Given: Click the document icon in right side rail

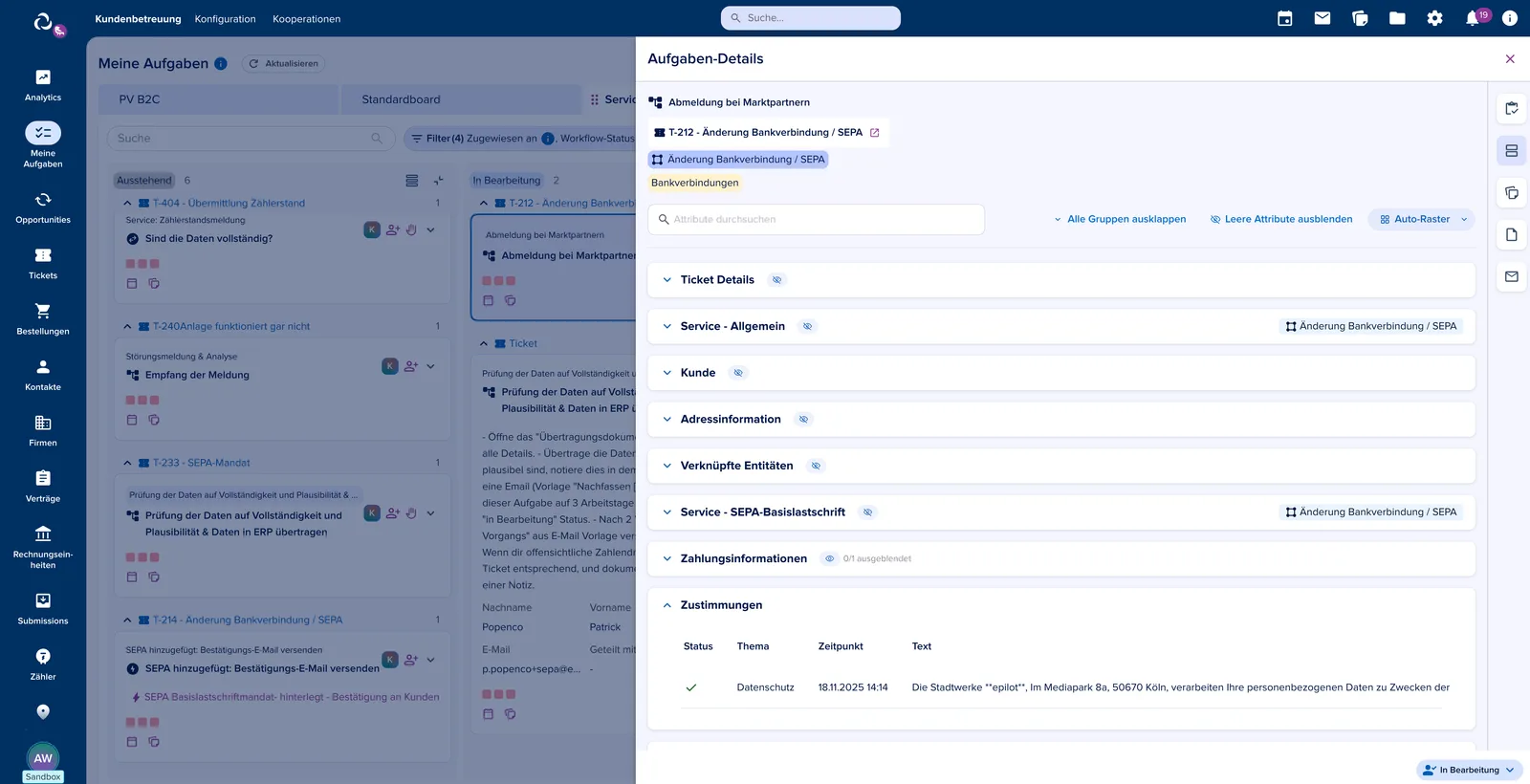Looking at the screenshot, I should (x=1512, y=234).
